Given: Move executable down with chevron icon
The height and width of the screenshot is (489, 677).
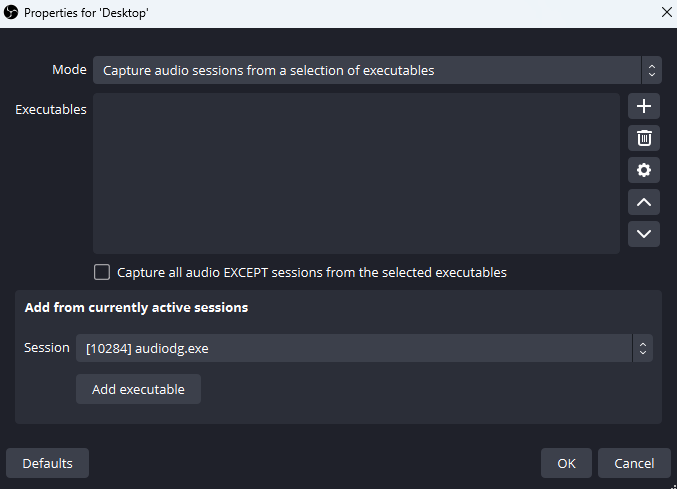Looking at the screenshot, I should click(644, 234).
